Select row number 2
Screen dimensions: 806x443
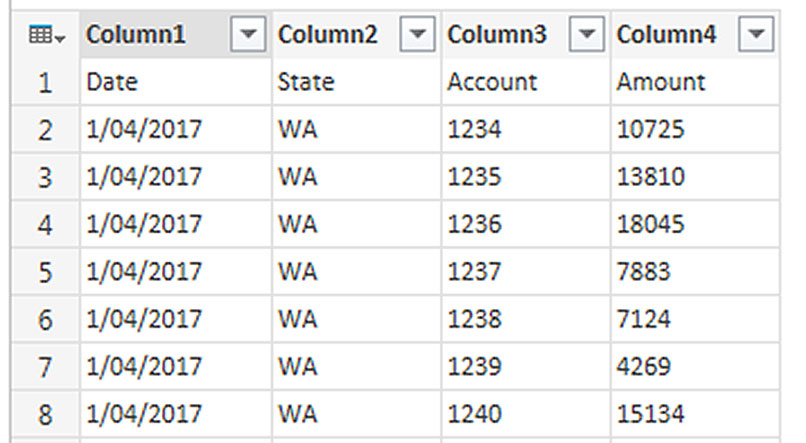pyautogui.click(x=46, y=130)
